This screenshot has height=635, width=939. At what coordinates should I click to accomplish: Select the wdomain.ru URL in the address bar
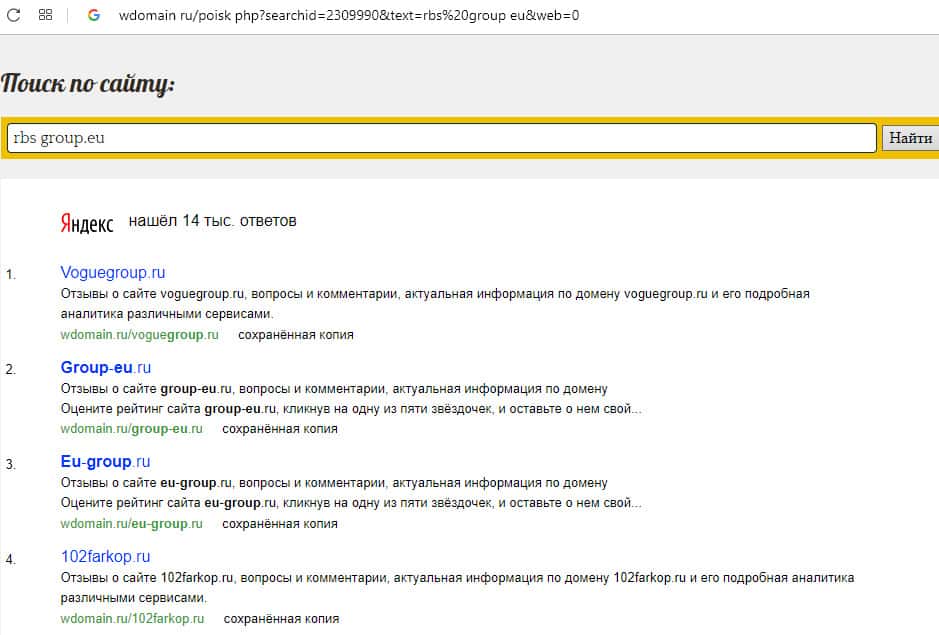point(349,16)
